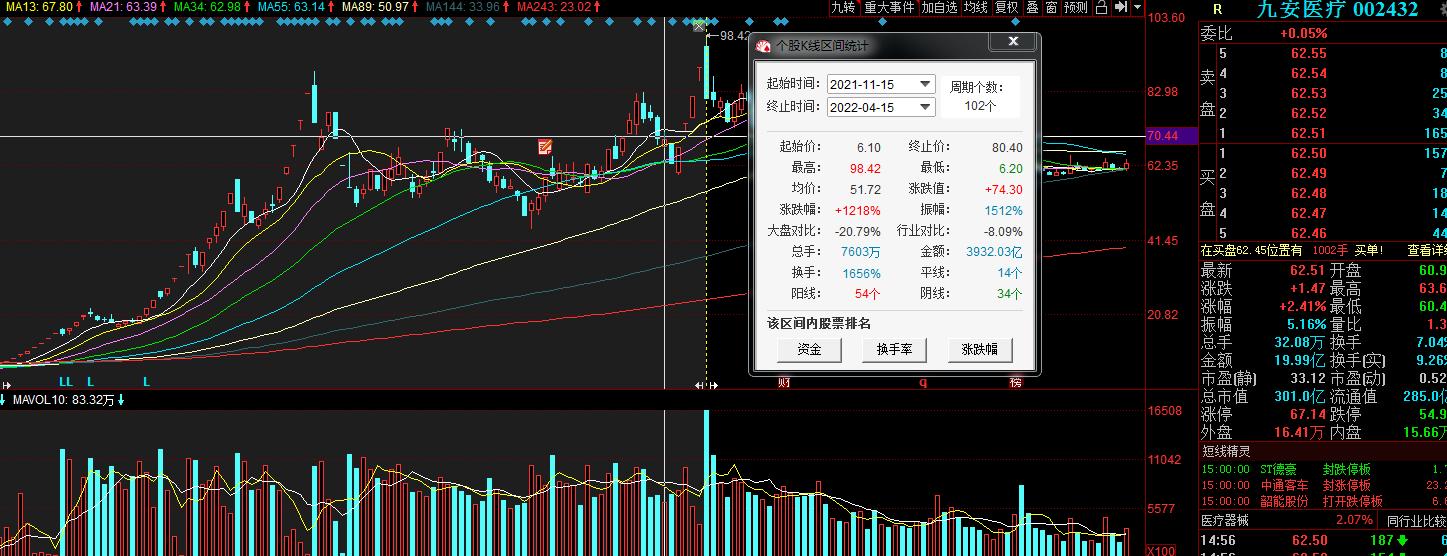Click the scroll arrow at chart bottom-left

[x=6, y=384]
